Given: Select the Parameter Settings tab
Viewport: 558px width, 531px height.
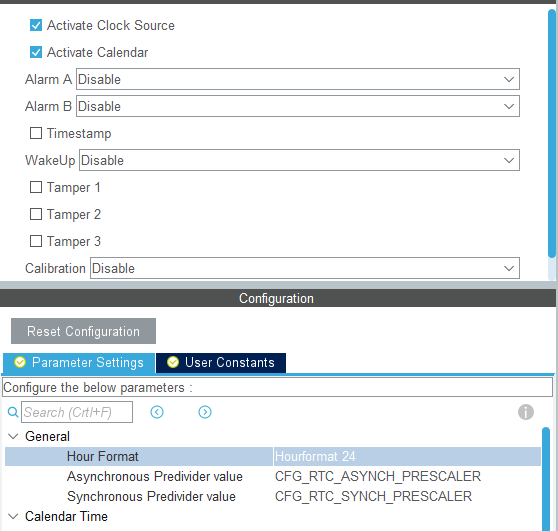Looking at the screenshot, I should click(79, 363).
